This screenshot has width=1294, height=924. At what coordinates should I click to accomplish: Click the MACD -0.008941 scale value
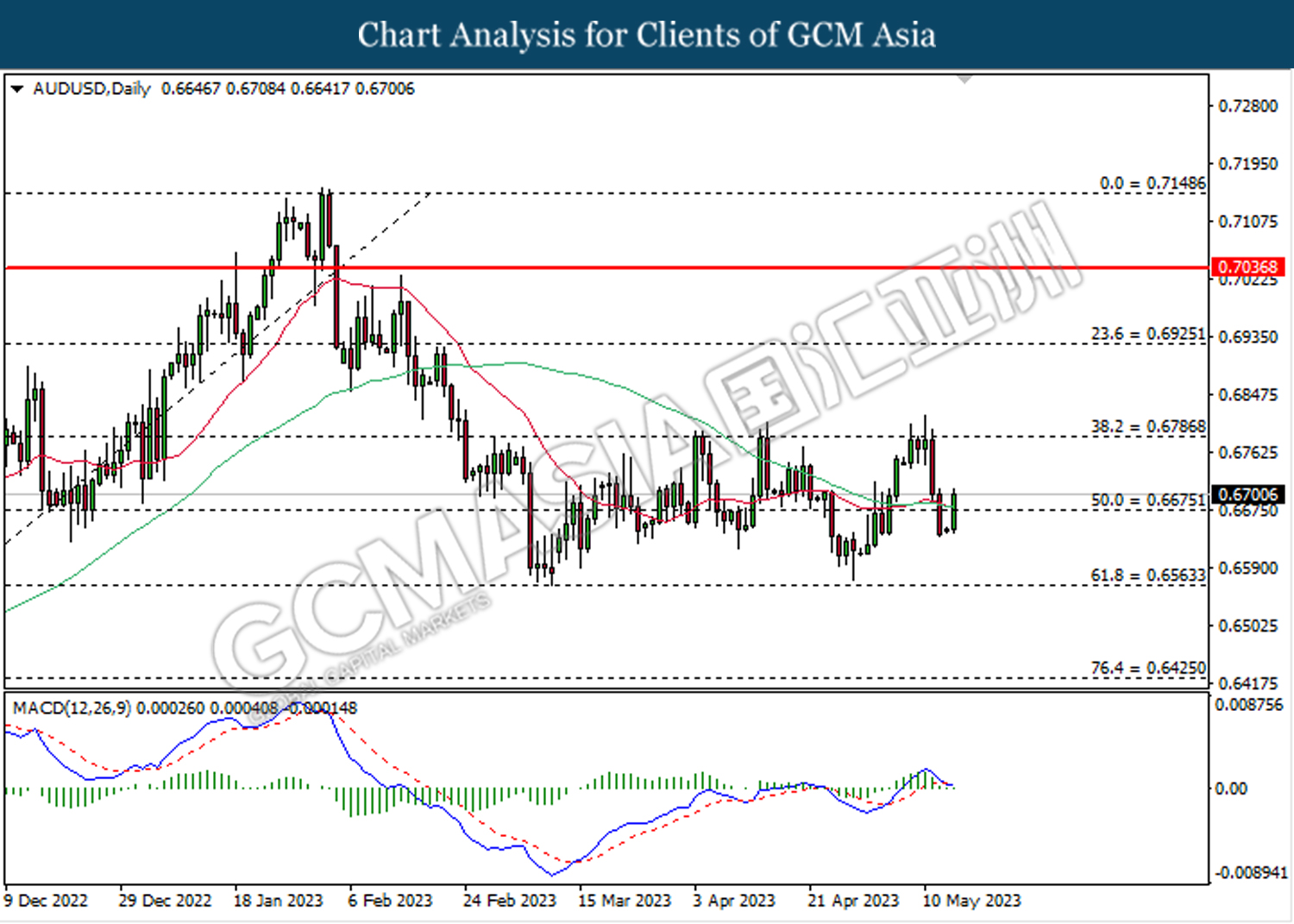[1251, 873]
